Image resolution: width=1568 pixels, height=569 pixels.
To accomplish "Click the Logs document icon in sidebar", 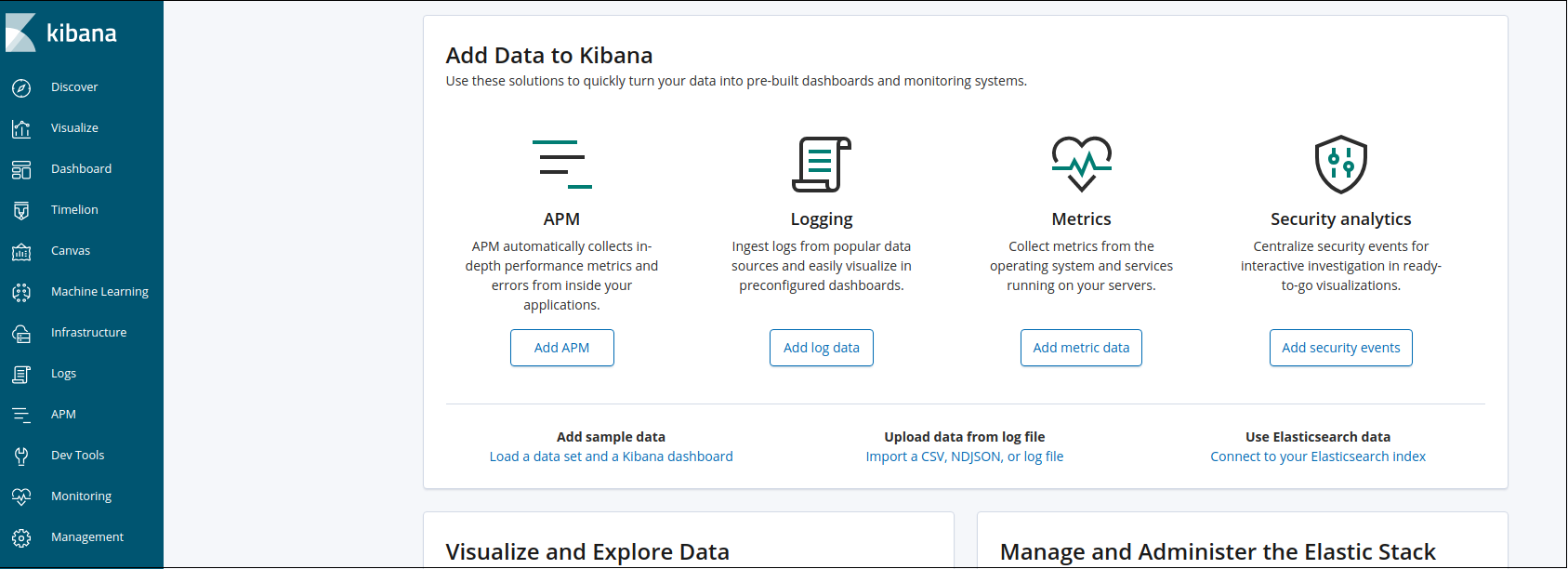I will 21,374.
